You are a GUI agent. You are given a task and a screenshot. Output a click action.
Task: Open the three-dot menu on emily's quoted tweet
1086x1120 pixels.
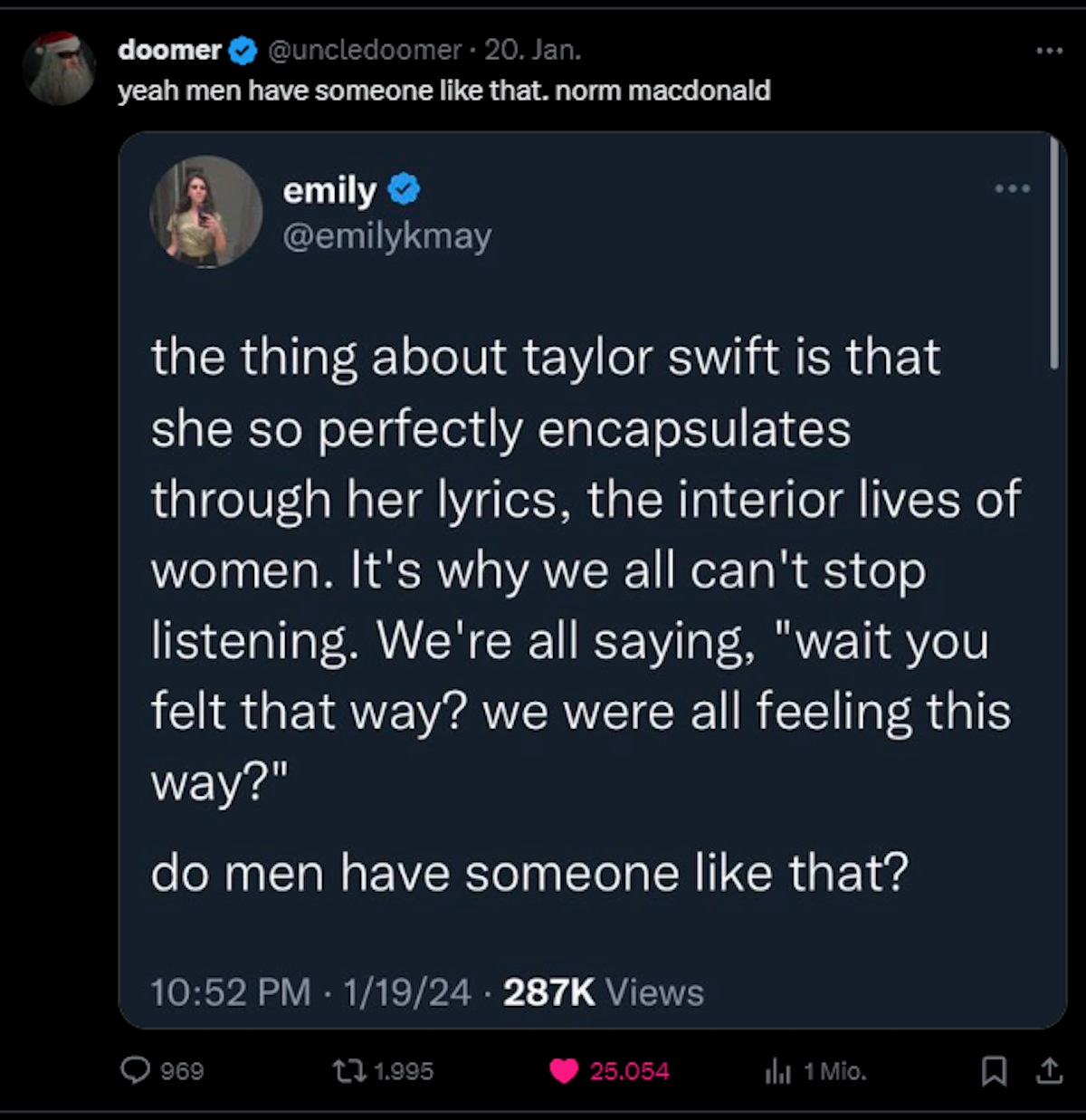(x=1012, y=188)
